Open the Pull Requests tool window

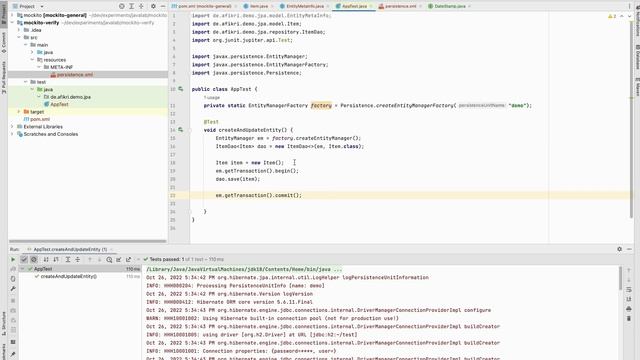click(x=4, y=78)
